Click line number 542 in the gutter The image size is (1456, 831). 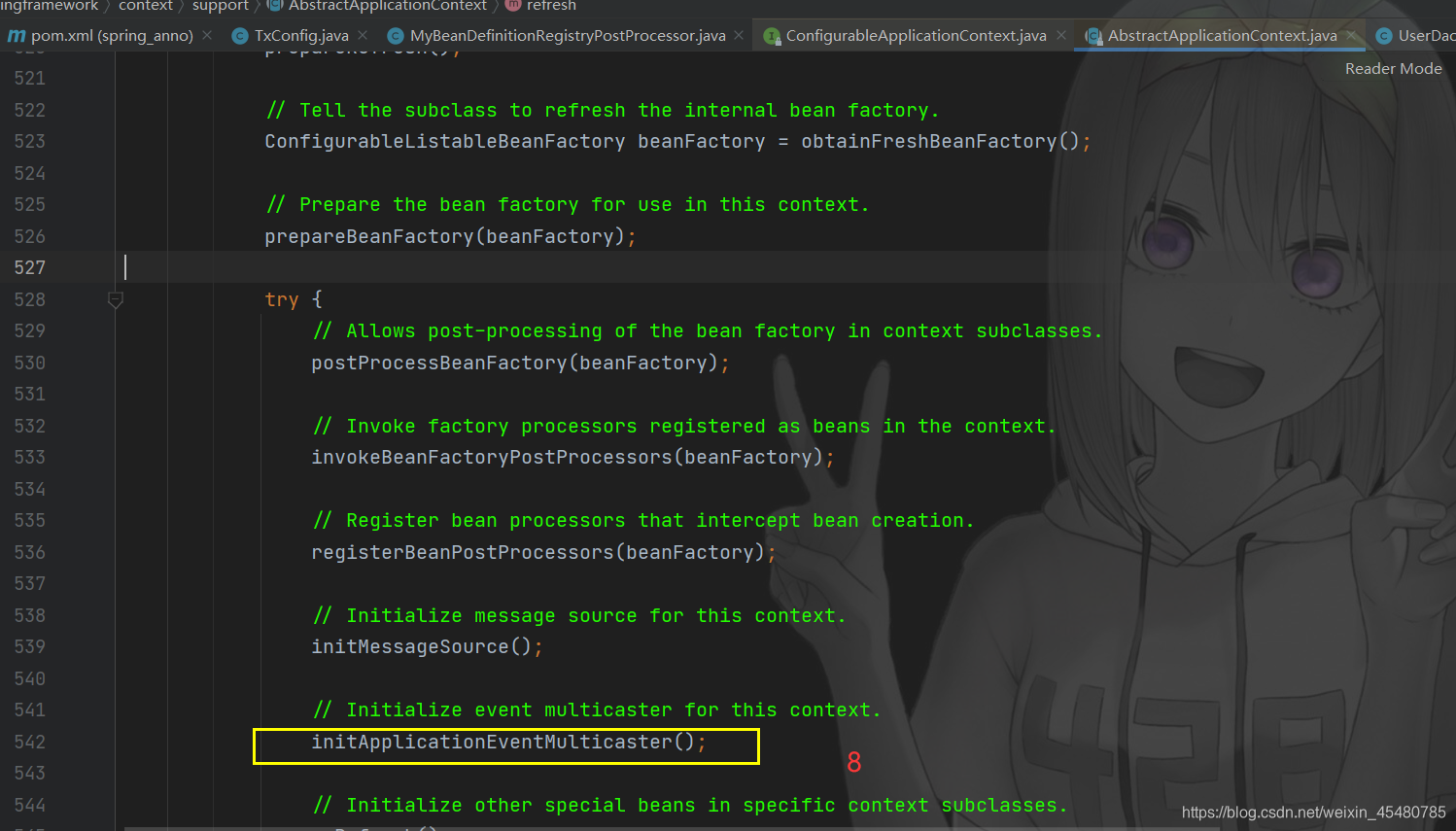point(30,742)
